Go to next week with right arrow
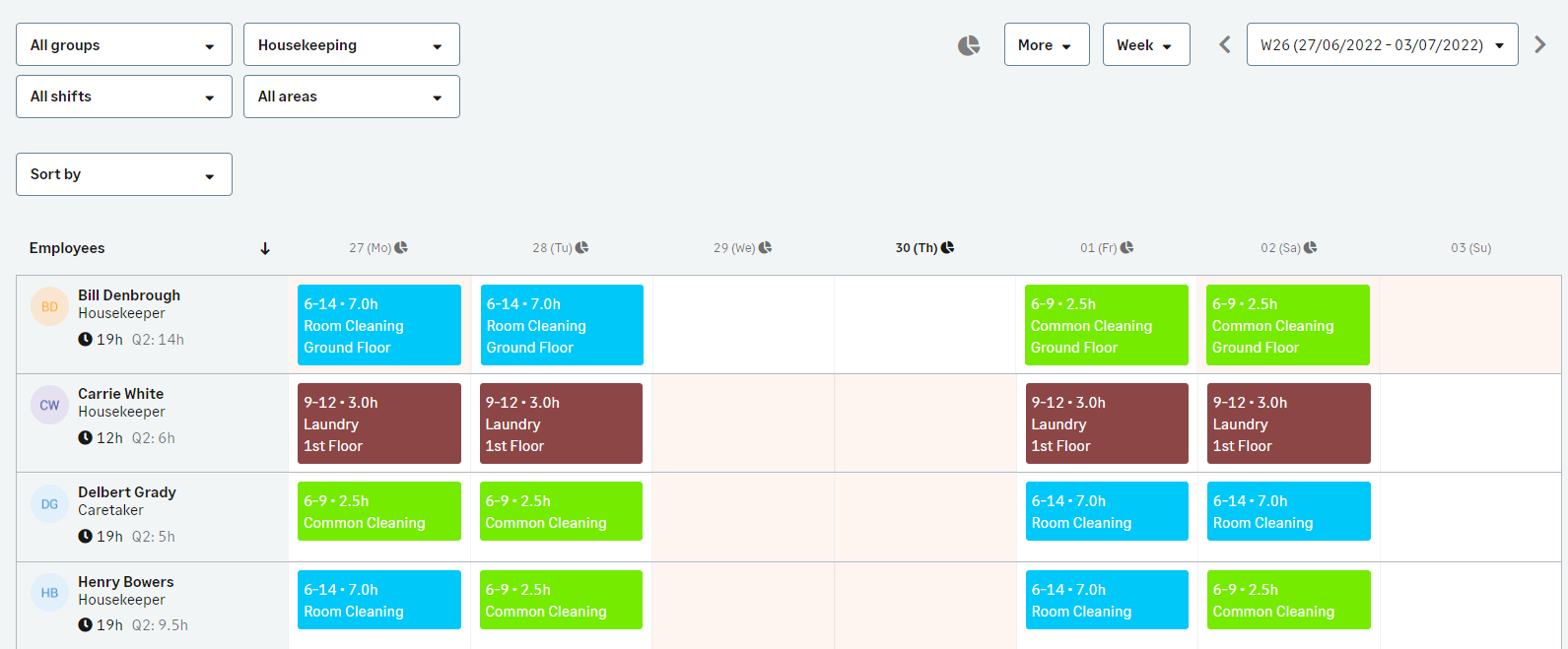This screenshot has height=649, width=1568. 1540,44
